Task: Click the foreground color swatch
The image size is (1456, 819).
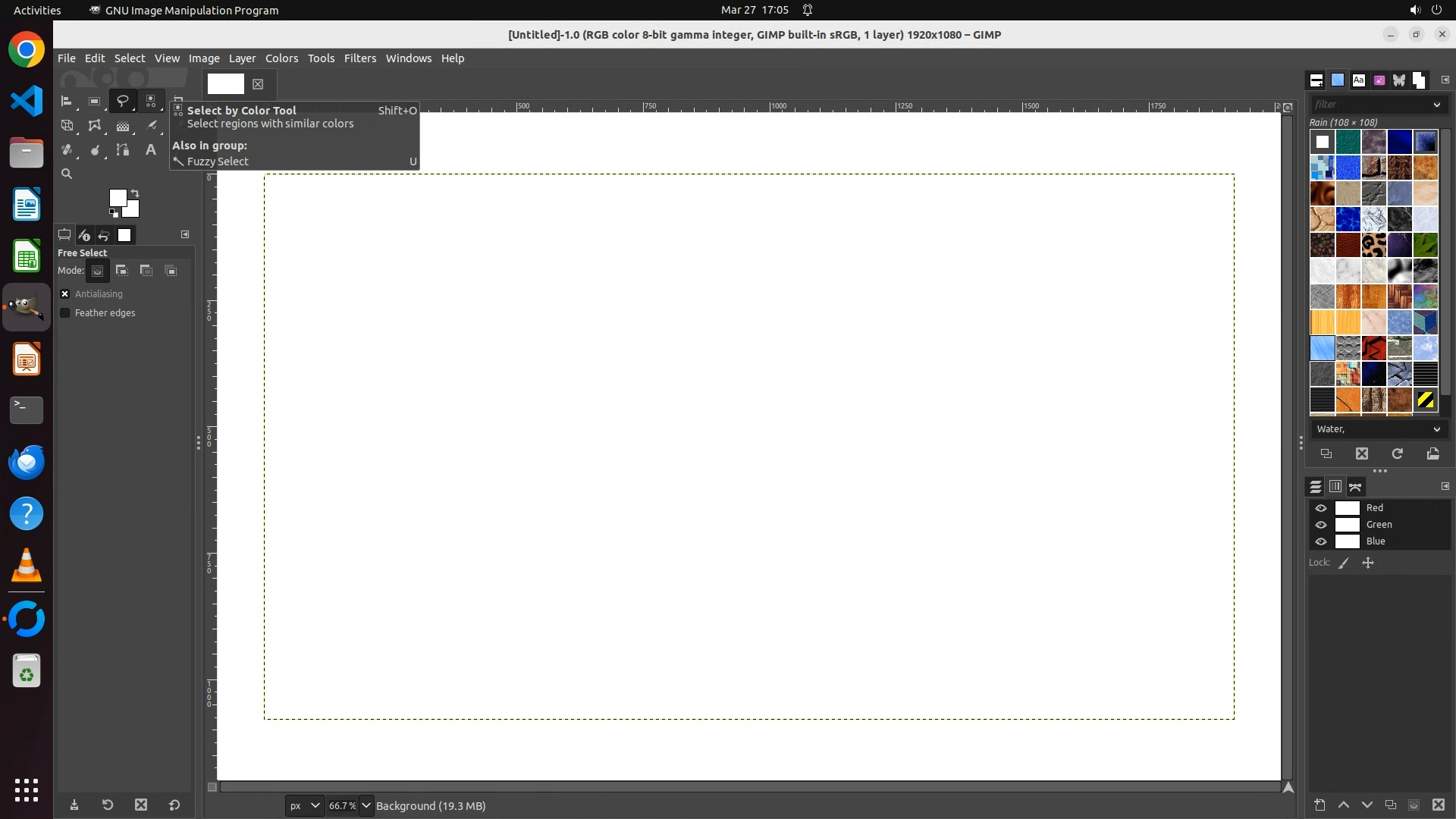Action: 118,198
